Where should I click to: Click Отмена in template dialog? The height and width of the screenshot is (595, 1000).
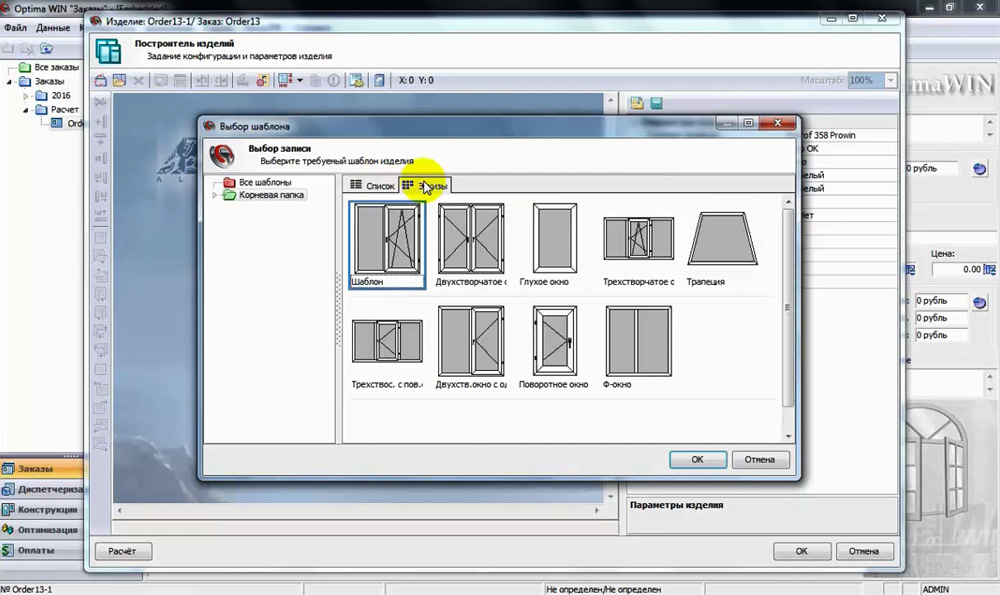[x=760, y=460]
